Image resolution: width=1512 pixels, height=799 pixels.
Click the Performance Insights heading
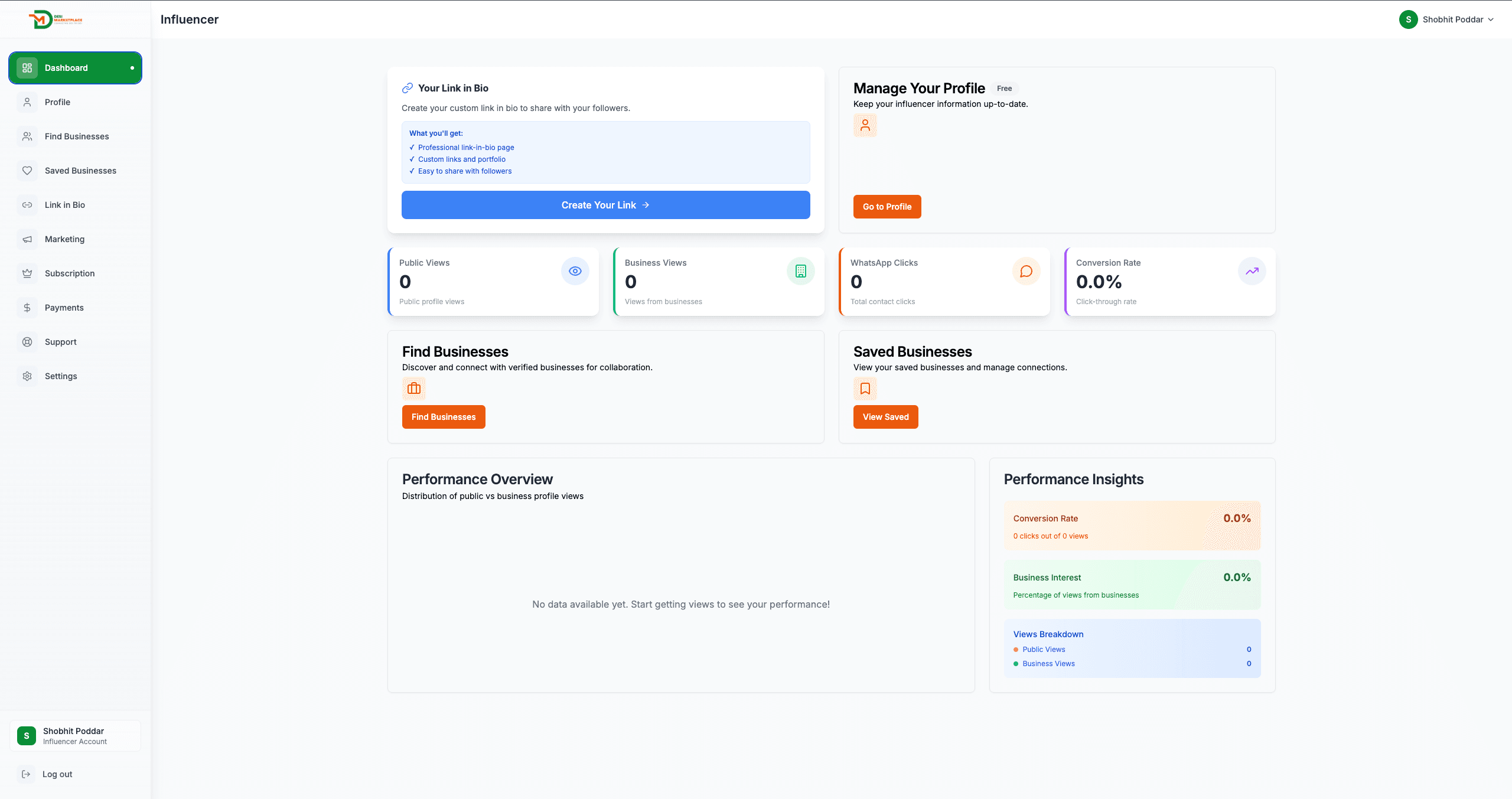(1074, 479)
